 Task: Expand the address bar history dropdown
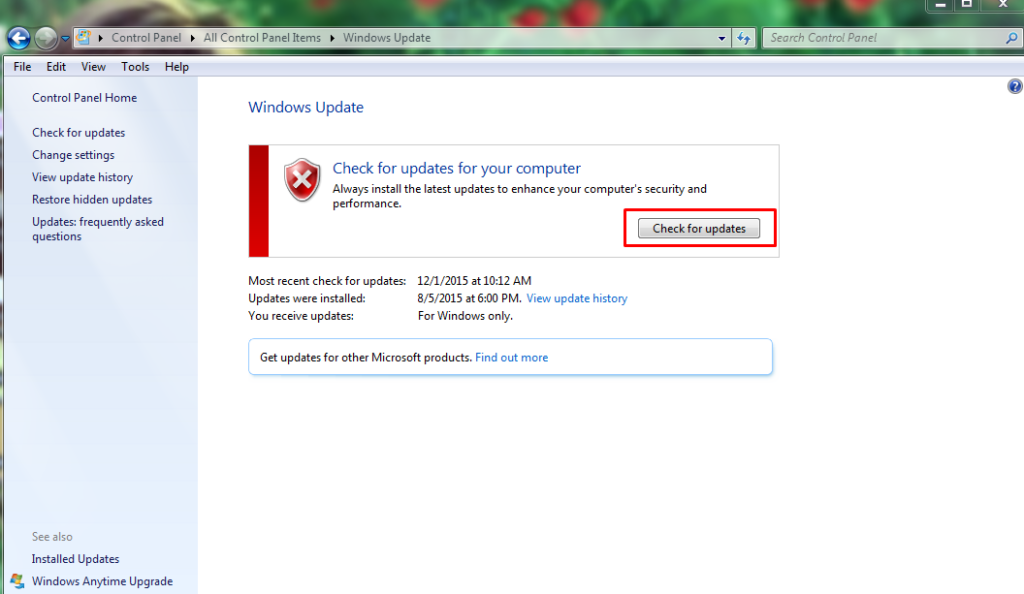point(722,38)
